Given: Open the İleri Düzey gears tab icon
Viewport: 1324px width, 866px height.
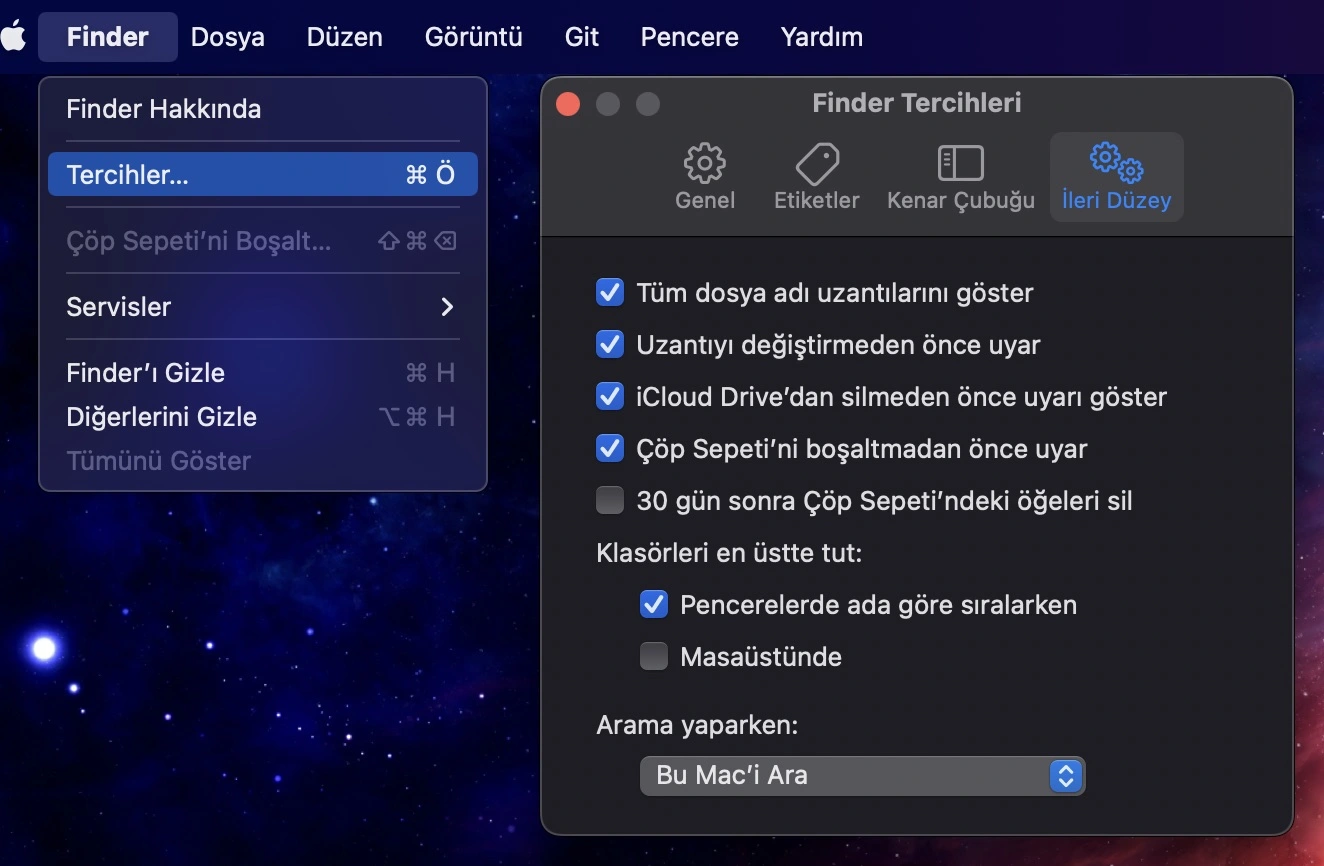Looking at the screenshot, I should tap(1116, 162).
